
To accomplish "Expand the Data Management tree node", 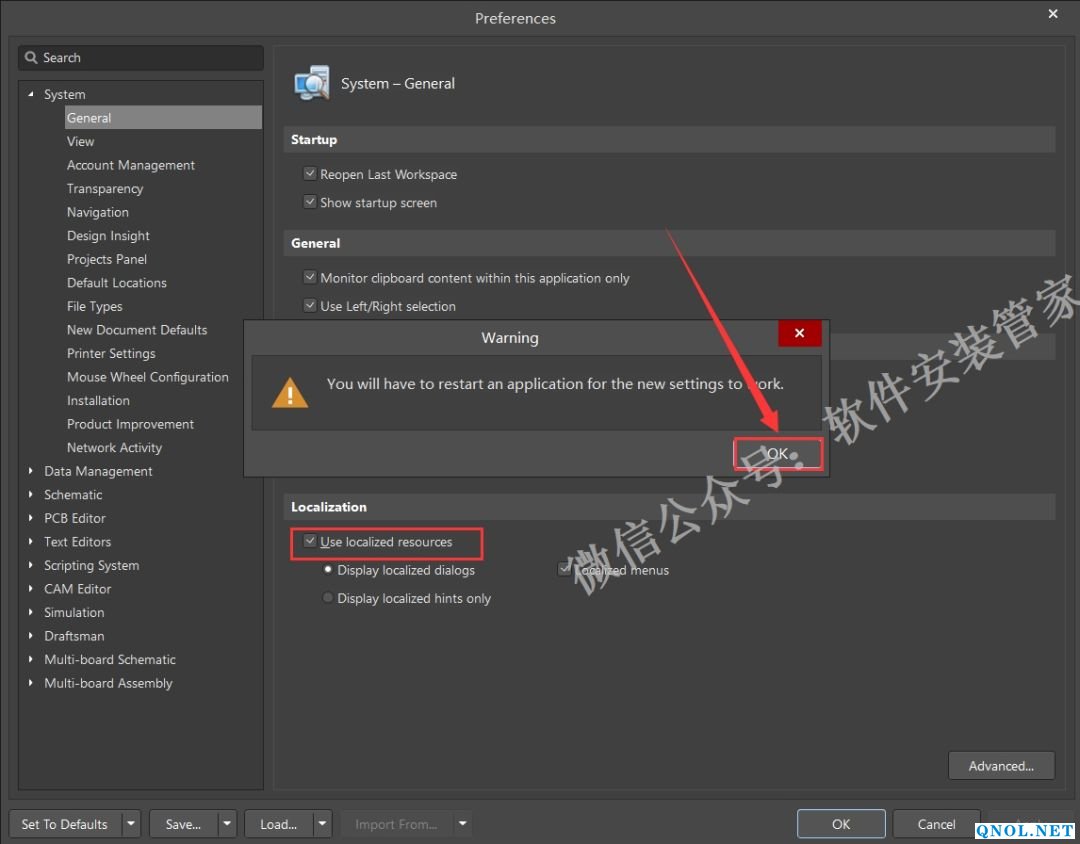I will (31, 471).
